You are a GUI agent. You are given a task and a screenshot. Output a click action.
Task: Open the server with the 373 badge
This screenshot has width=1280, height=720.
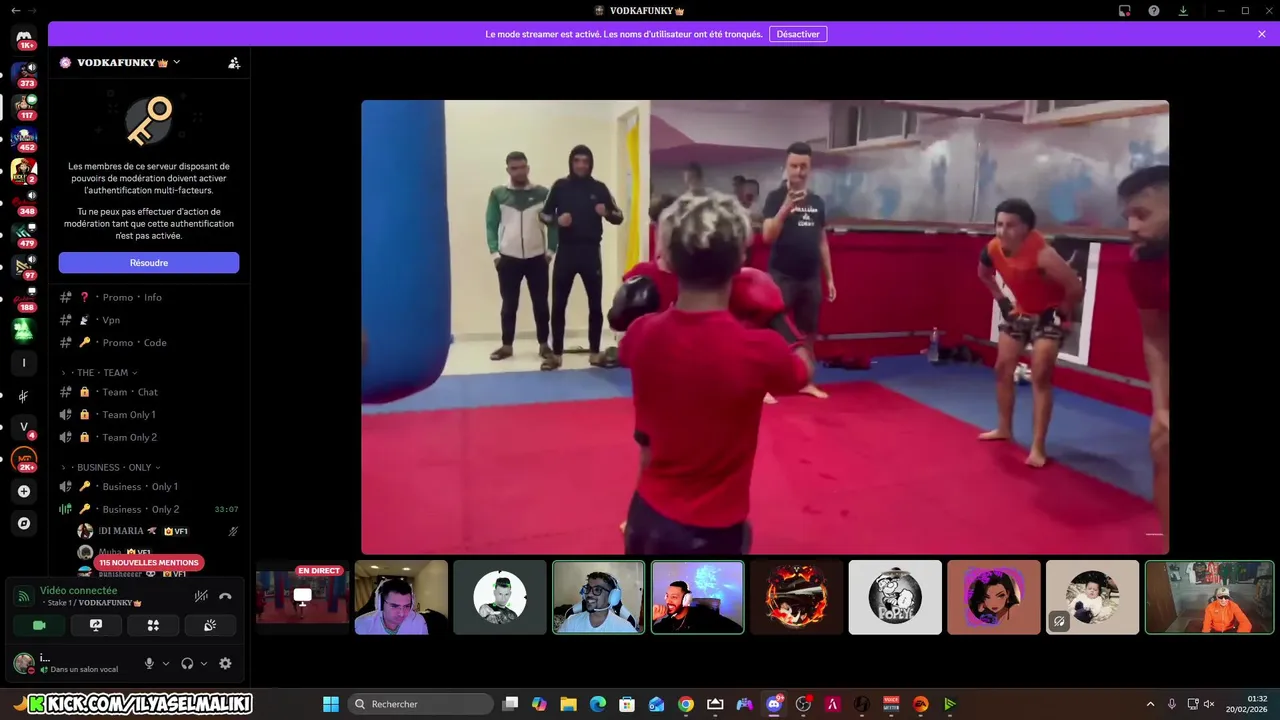tap(24, 73)
